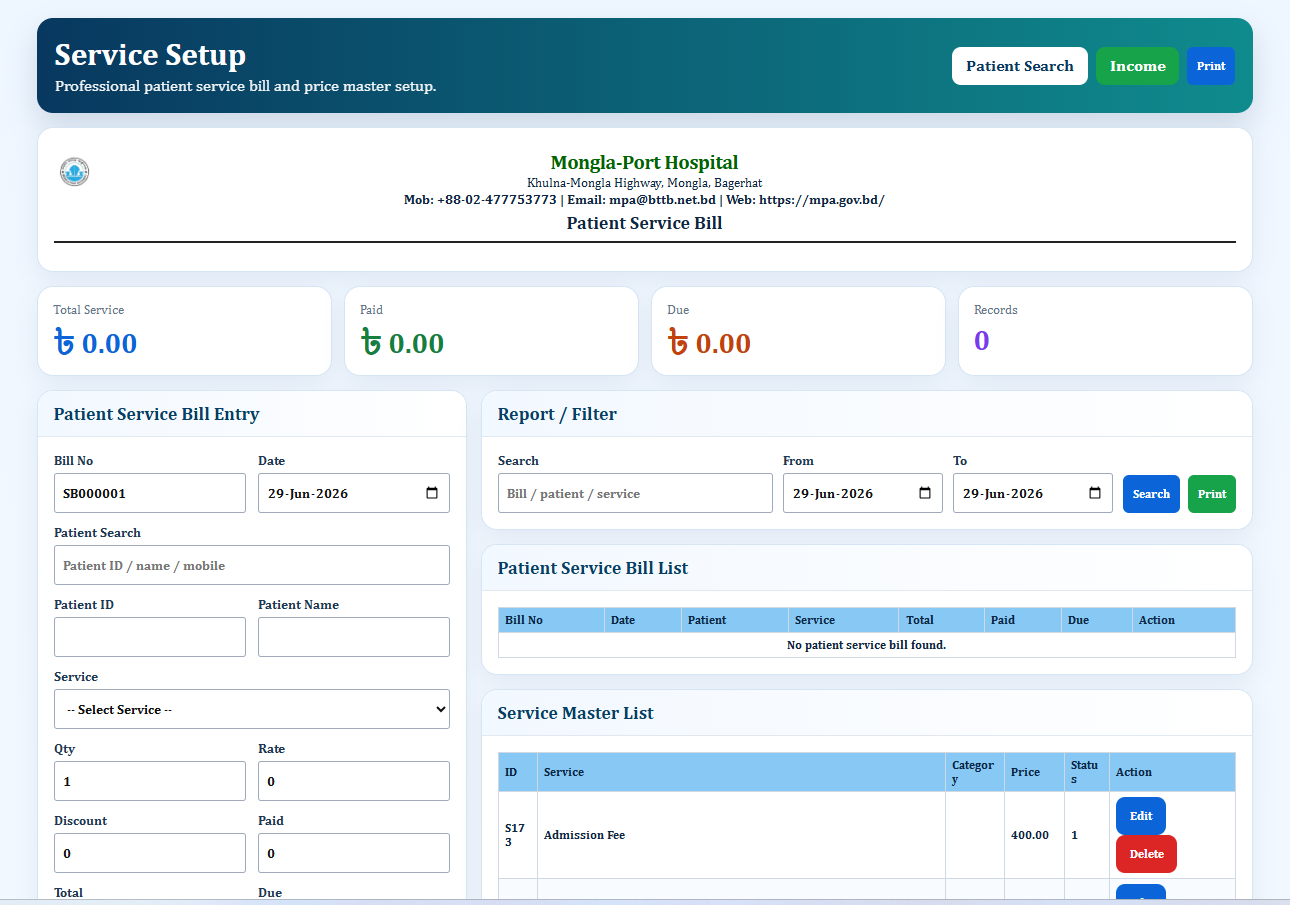Click the green Income button
The width and height of the screenshot is (1290, 905).
[x=1138, y=66]
